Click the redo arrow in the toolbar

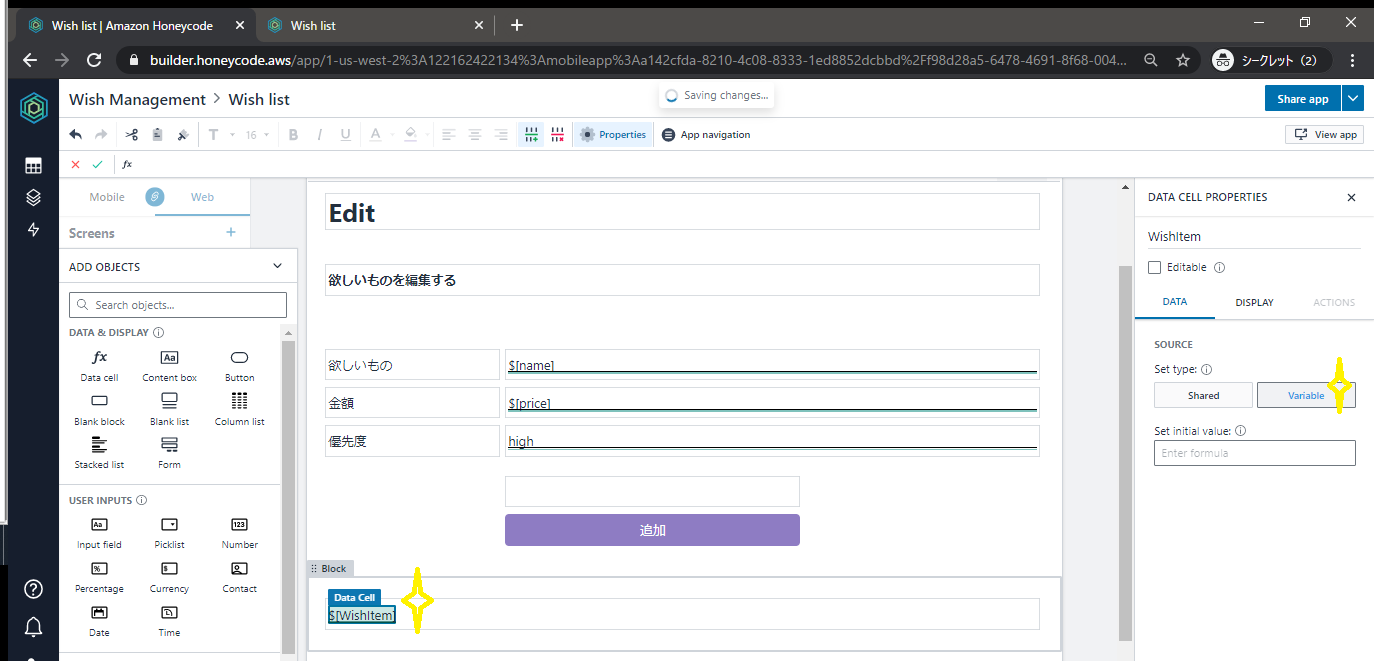pyautogui.click(x=101, y=134)
